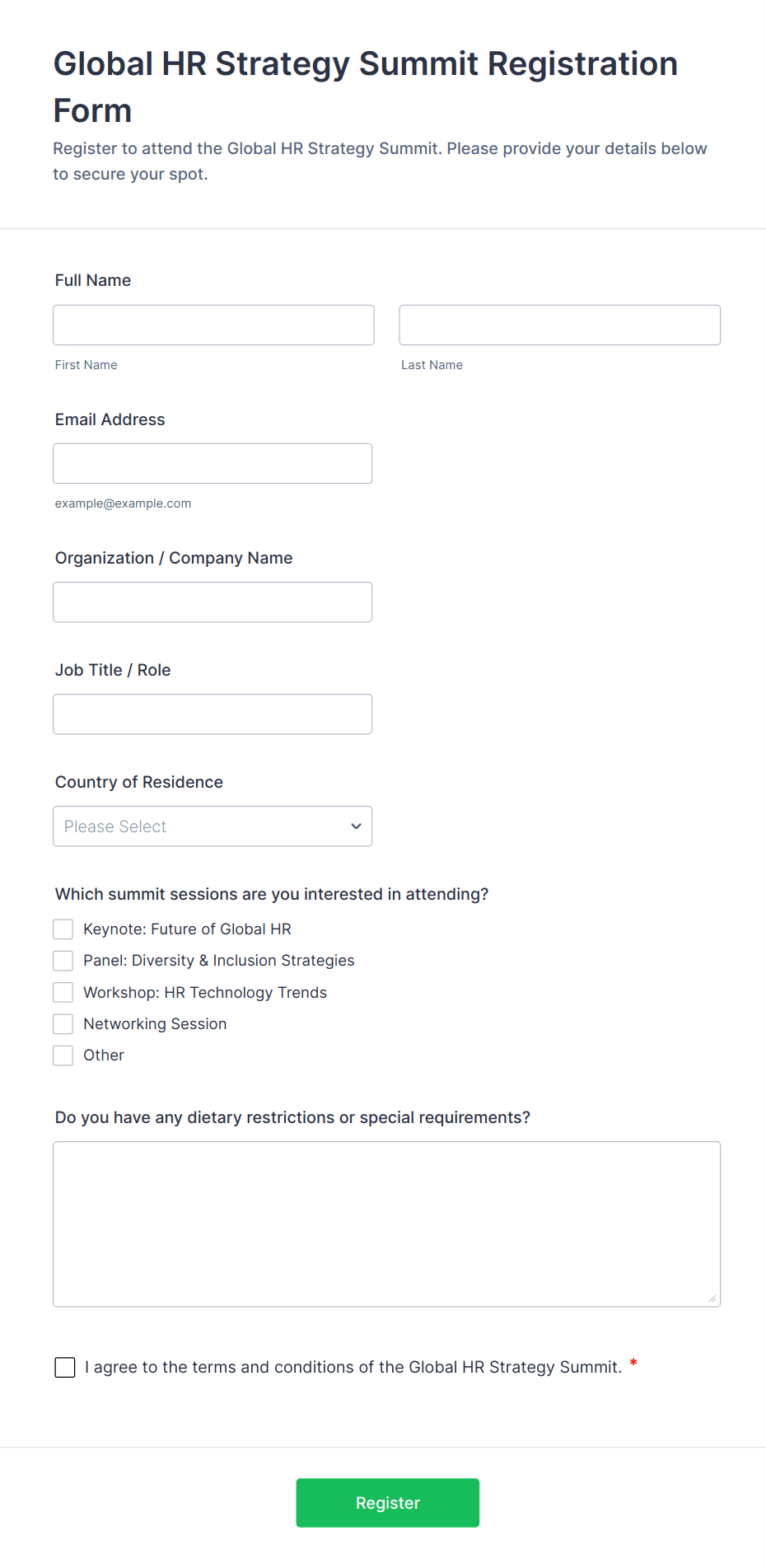
Task: Check the Other session checkbox
Action: pos(63,1055)
